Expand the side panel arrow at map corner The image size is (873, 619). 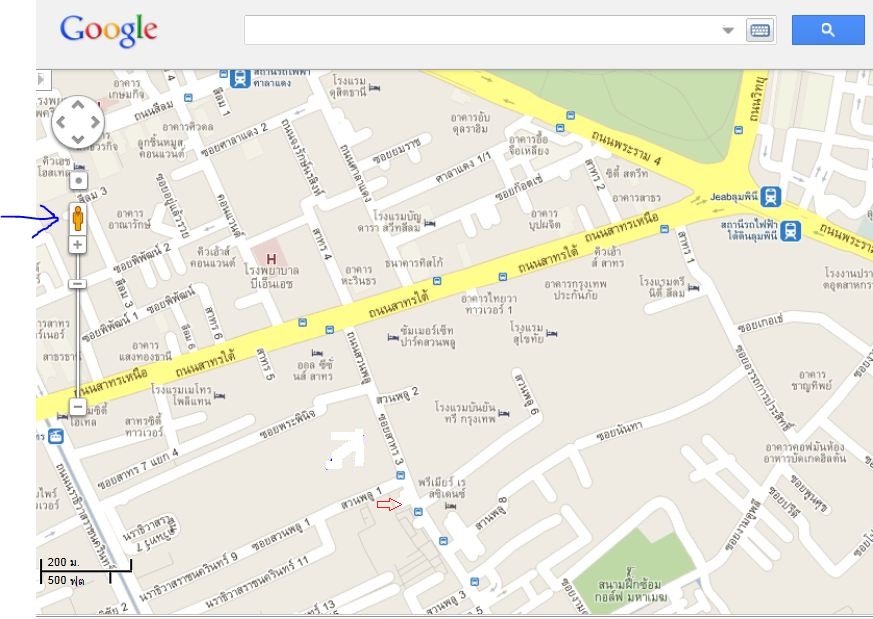click(43, 79)
